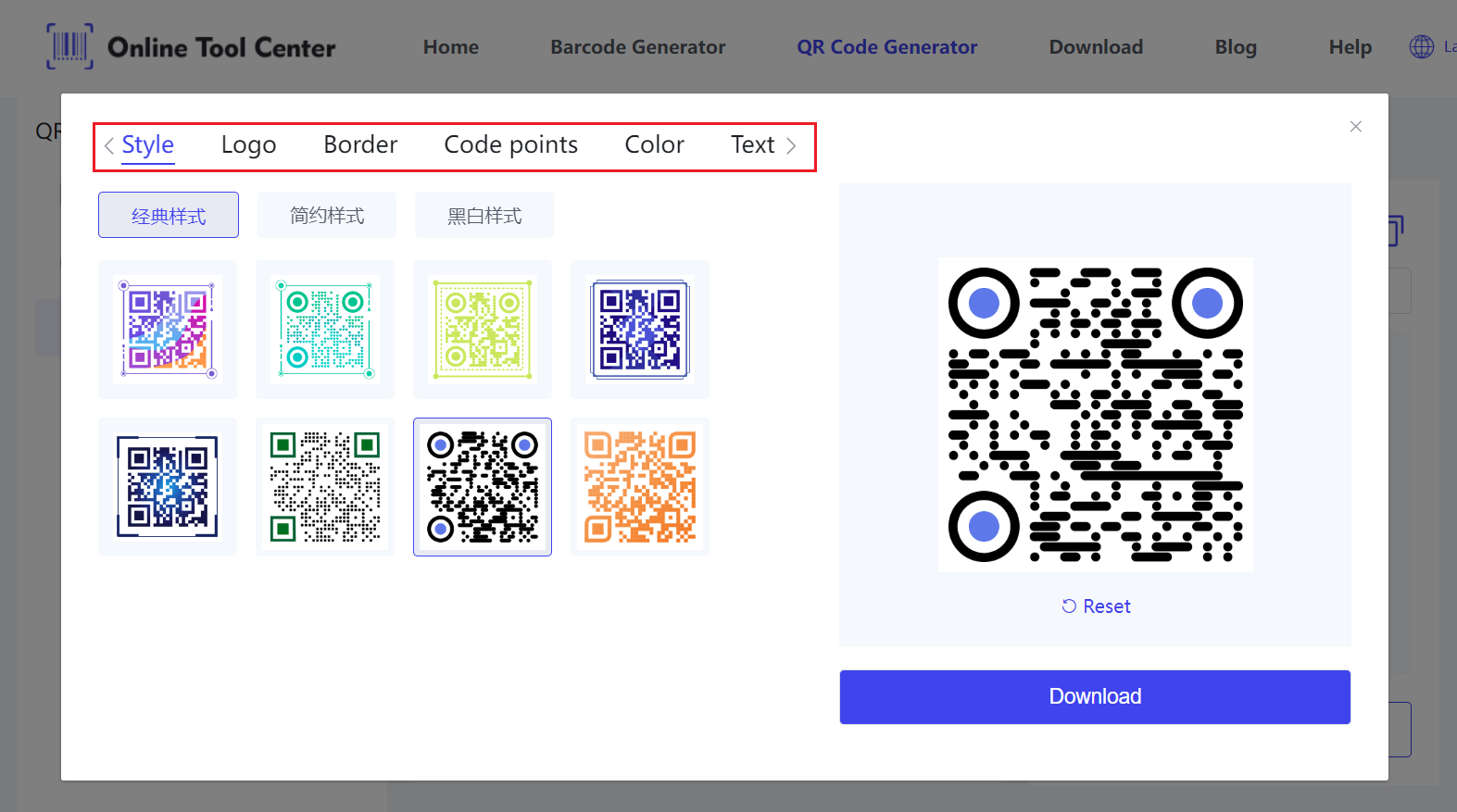The image size is (1457, 812).
Task: Open the globe language selector icon
Action: [1421, 46]
